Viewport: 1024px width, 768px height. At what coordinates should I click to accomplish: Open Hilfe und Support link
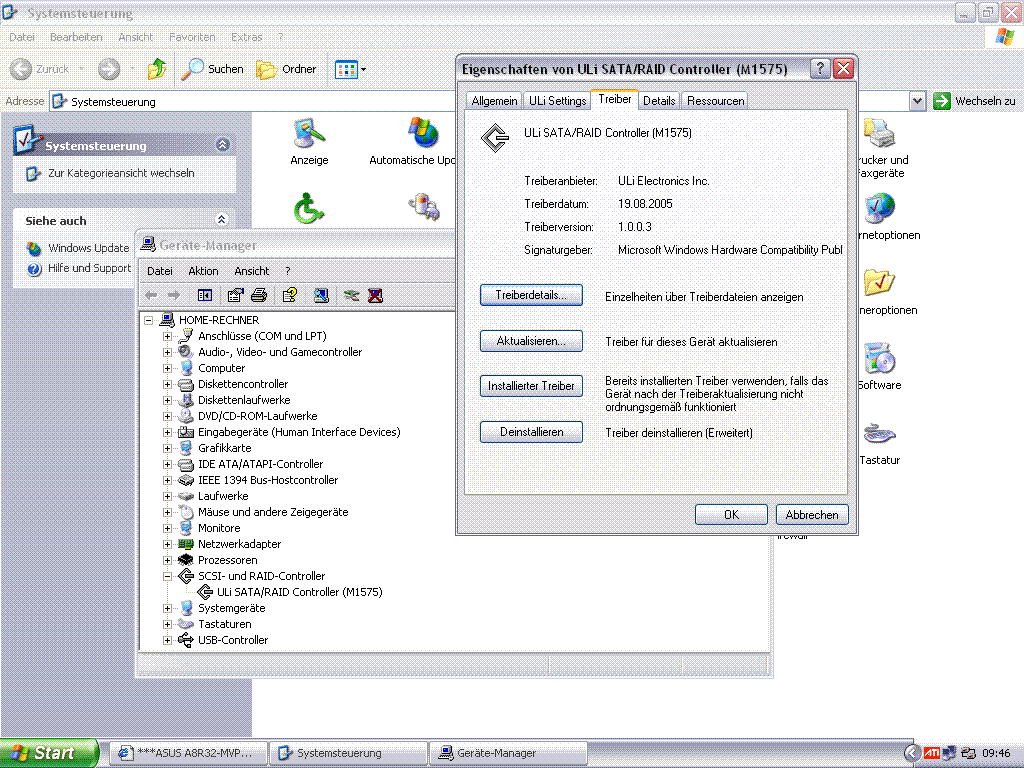click(89, 268)
